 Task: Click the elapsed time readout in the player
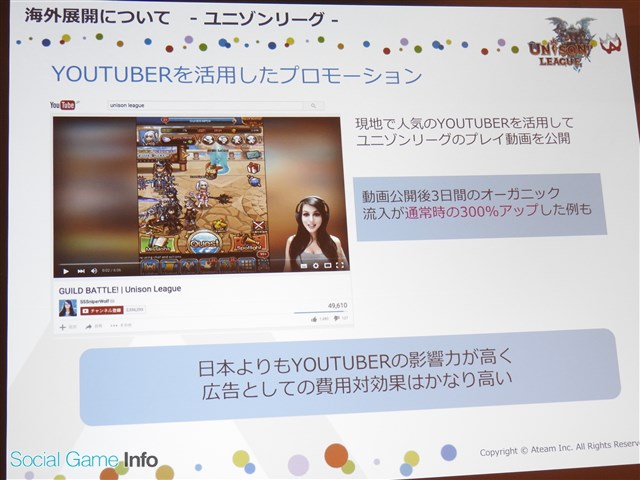pos(111,270)
